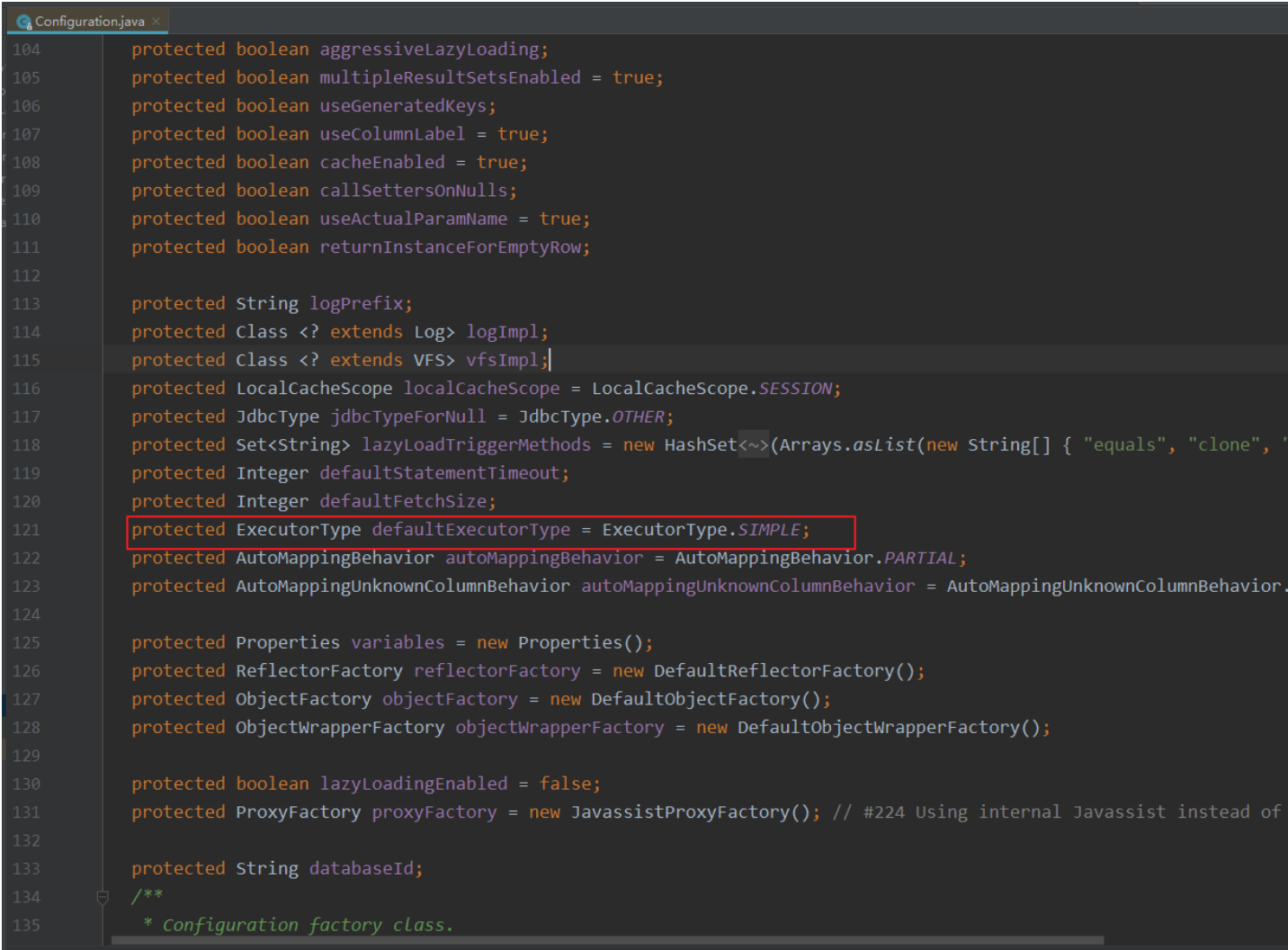Click line number 121 in the gutter
1288x950 pixels.
tap(26, 530)
